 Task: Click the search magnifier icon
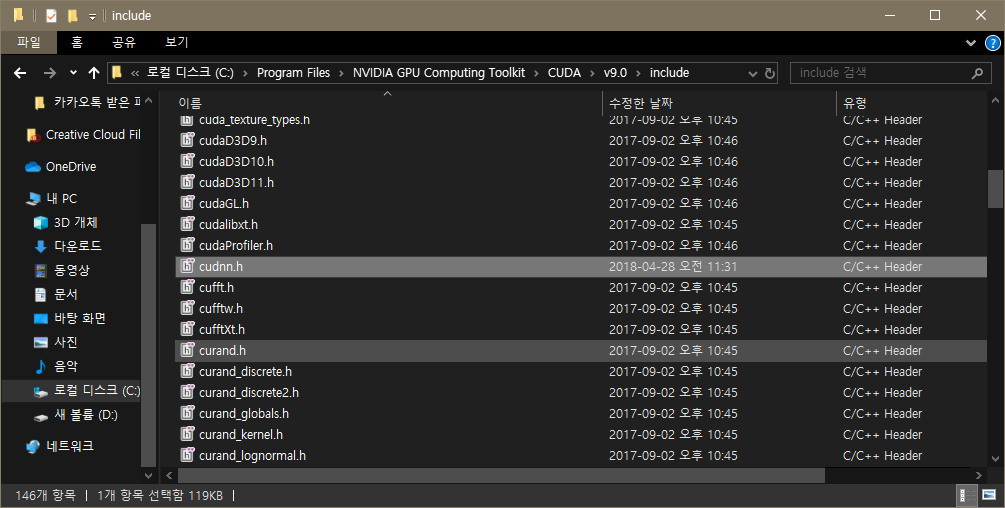click(x=977, y=73)
